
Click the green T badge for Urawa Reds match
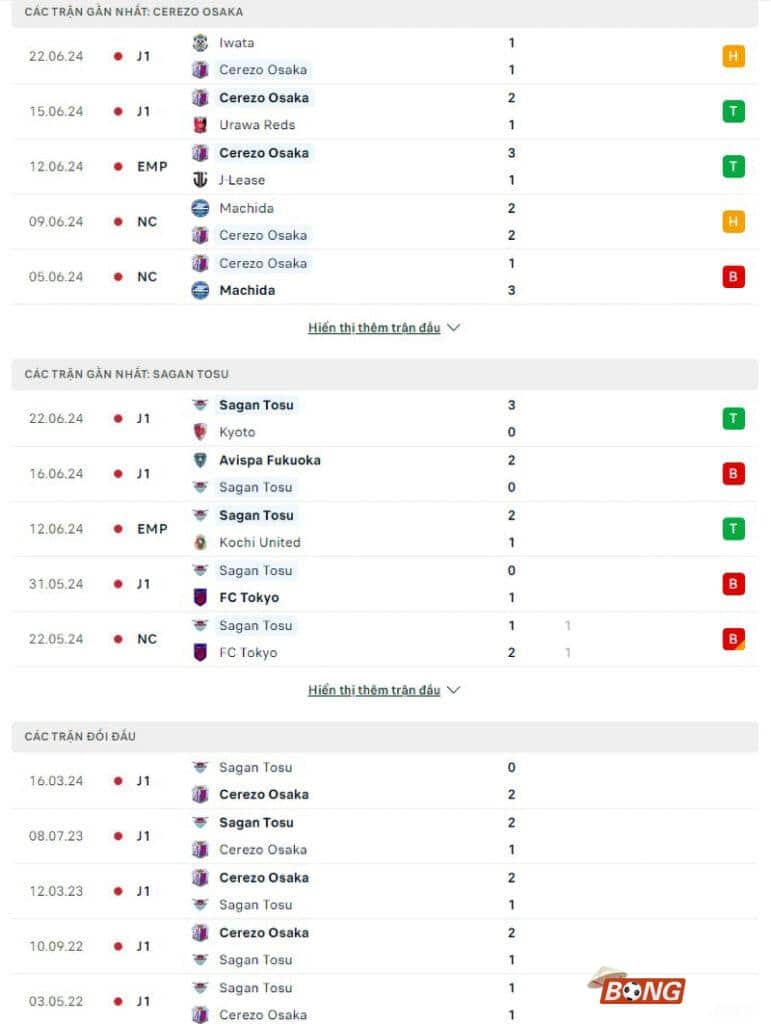point(733,111)
